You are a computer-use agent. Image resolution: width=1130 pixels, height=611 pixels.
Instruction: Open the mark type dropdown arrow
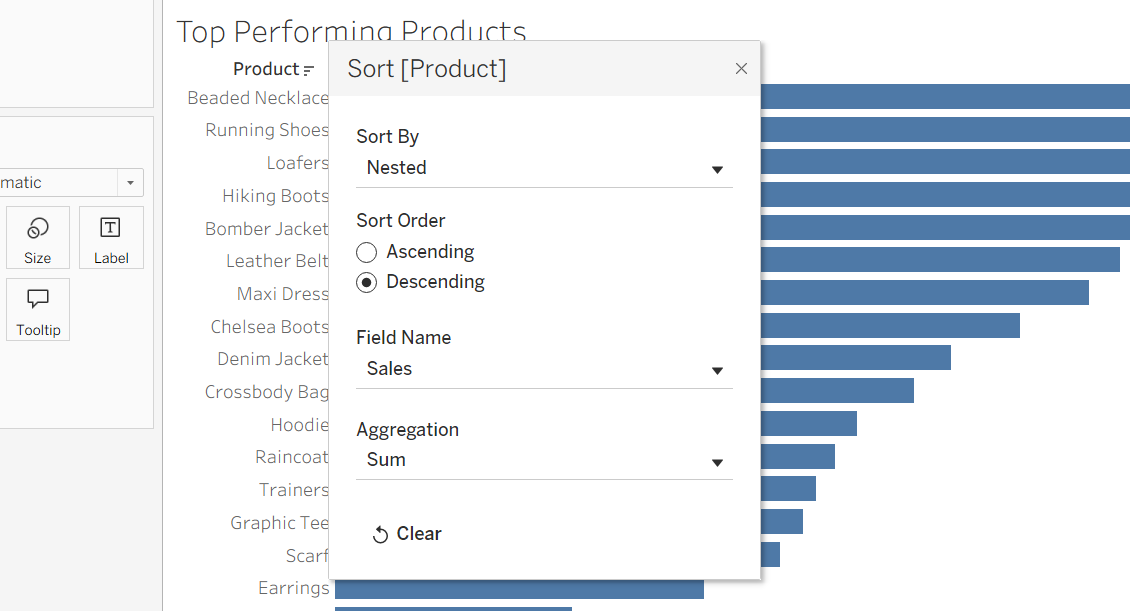[x=130, y=183]
